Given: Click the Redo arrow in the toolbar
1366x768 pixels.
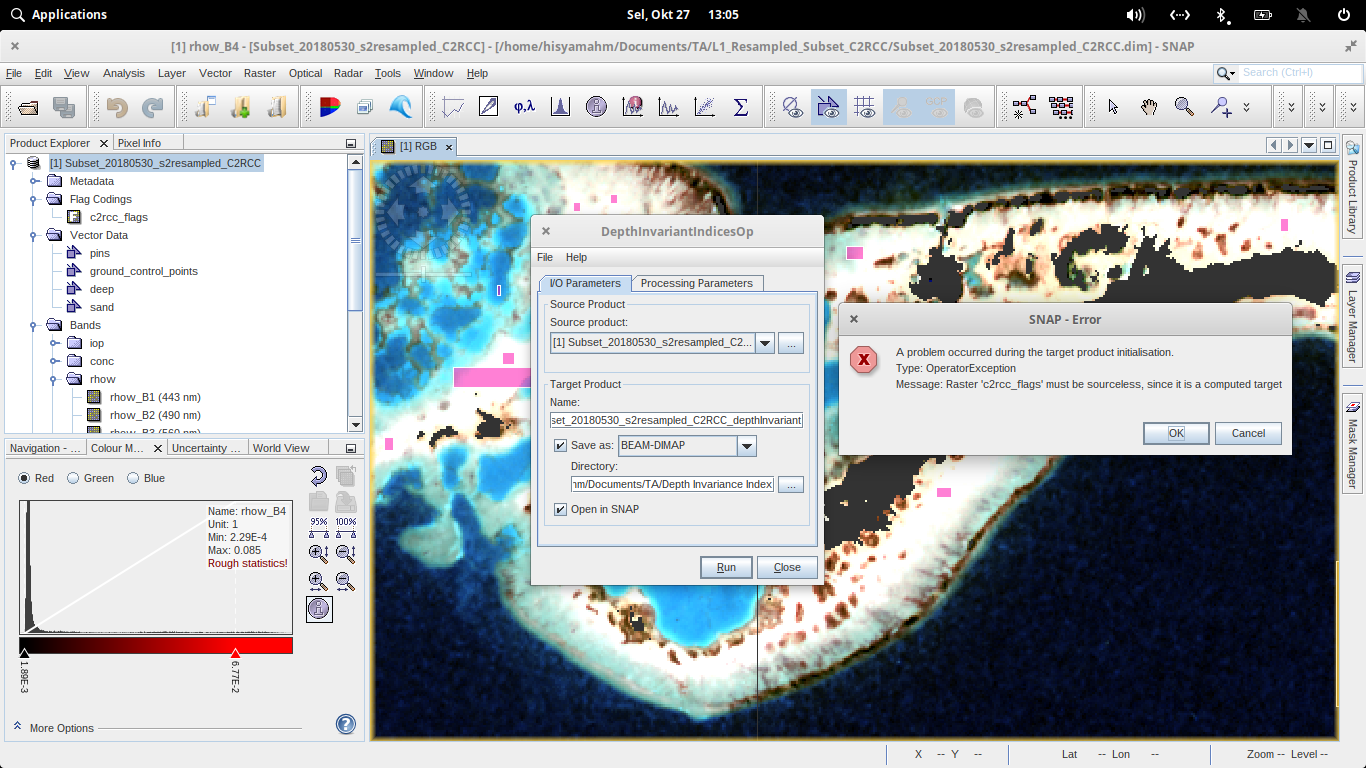Looking at the screenshot, I should 153,107.
